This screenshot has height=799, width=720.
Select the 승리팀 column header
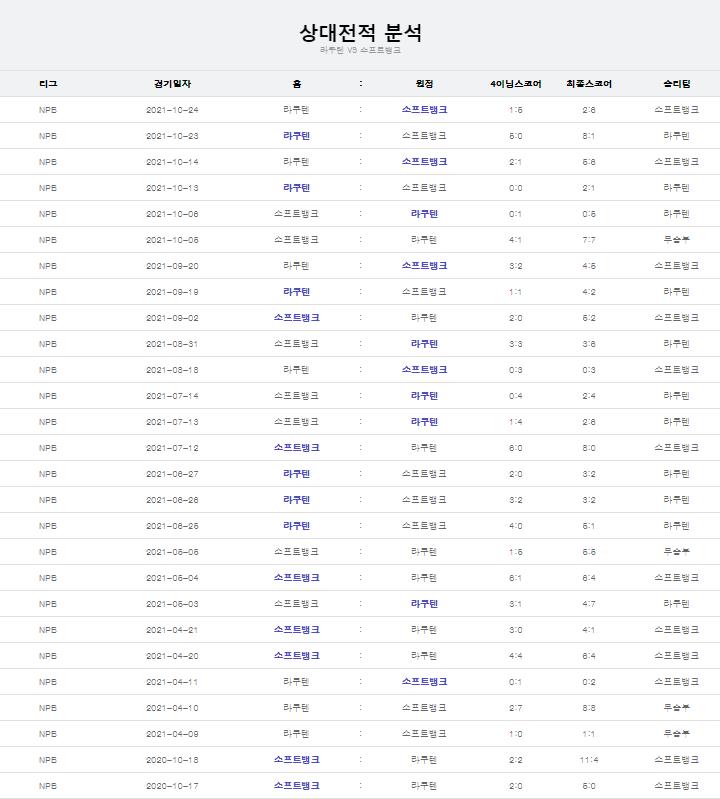677,84
